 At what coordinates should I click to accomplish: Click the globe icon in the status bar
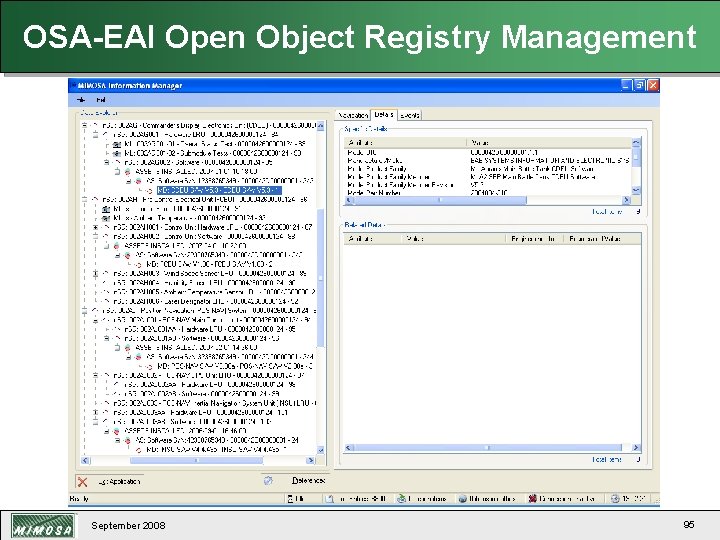tap(462, 499)
